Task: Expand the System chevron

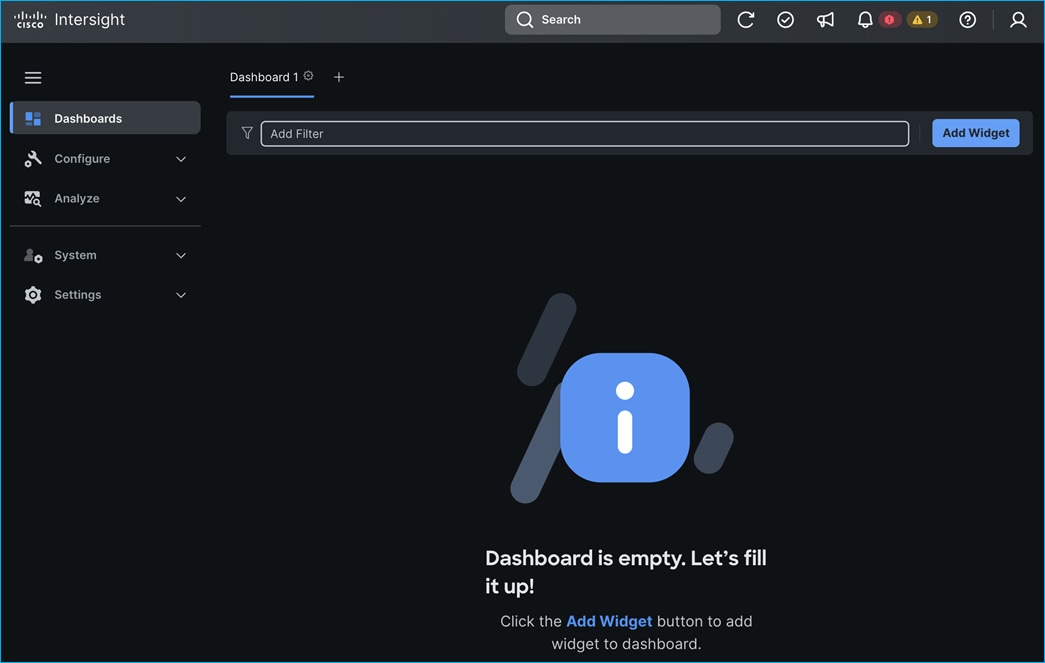Action: tap(181, 256)
